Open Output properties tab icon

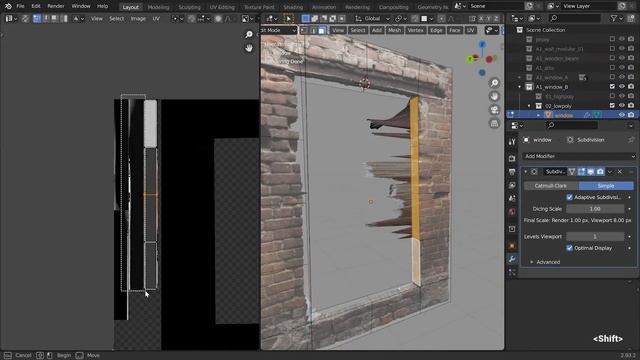512,172
